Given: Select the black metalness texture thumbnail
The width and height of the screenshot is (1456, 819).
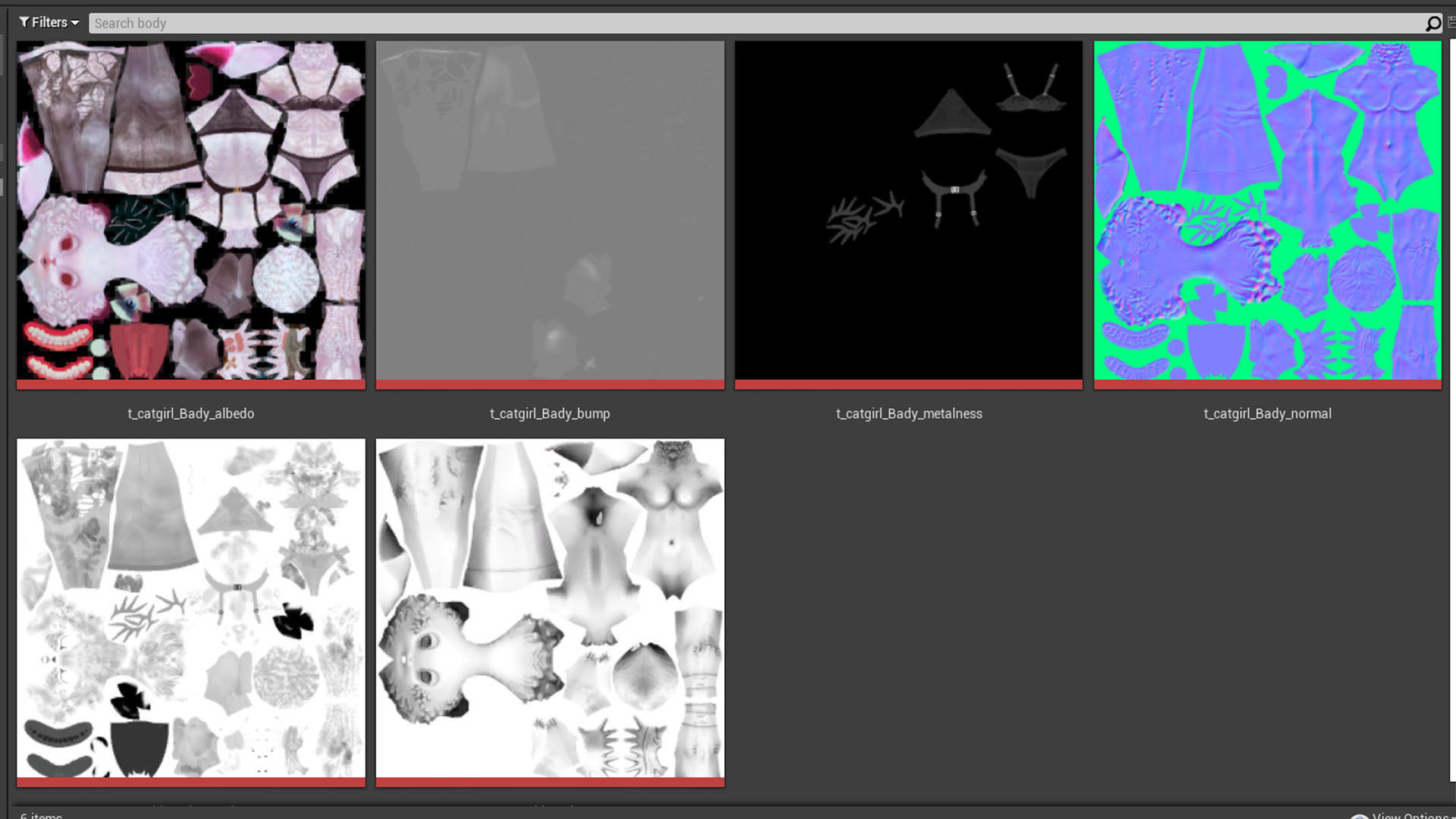Looking at the screenshot, I should (908, 210).
